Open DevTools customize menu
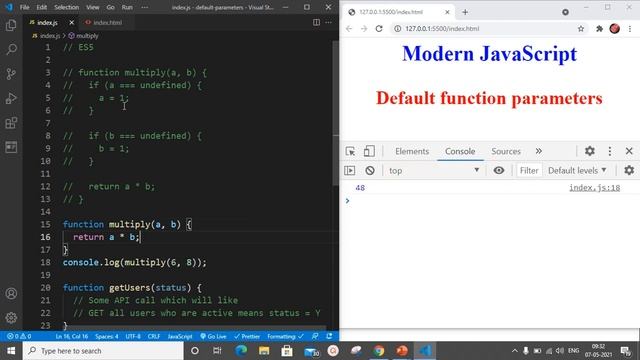 [x=610, y=151]
